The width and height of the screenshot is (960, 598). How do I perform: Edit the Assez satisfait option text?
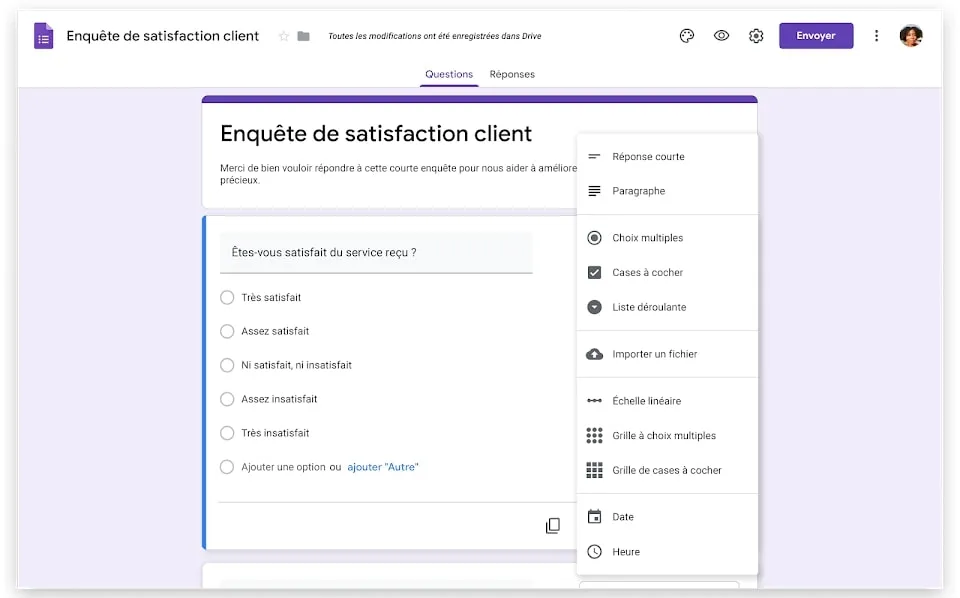275,331
